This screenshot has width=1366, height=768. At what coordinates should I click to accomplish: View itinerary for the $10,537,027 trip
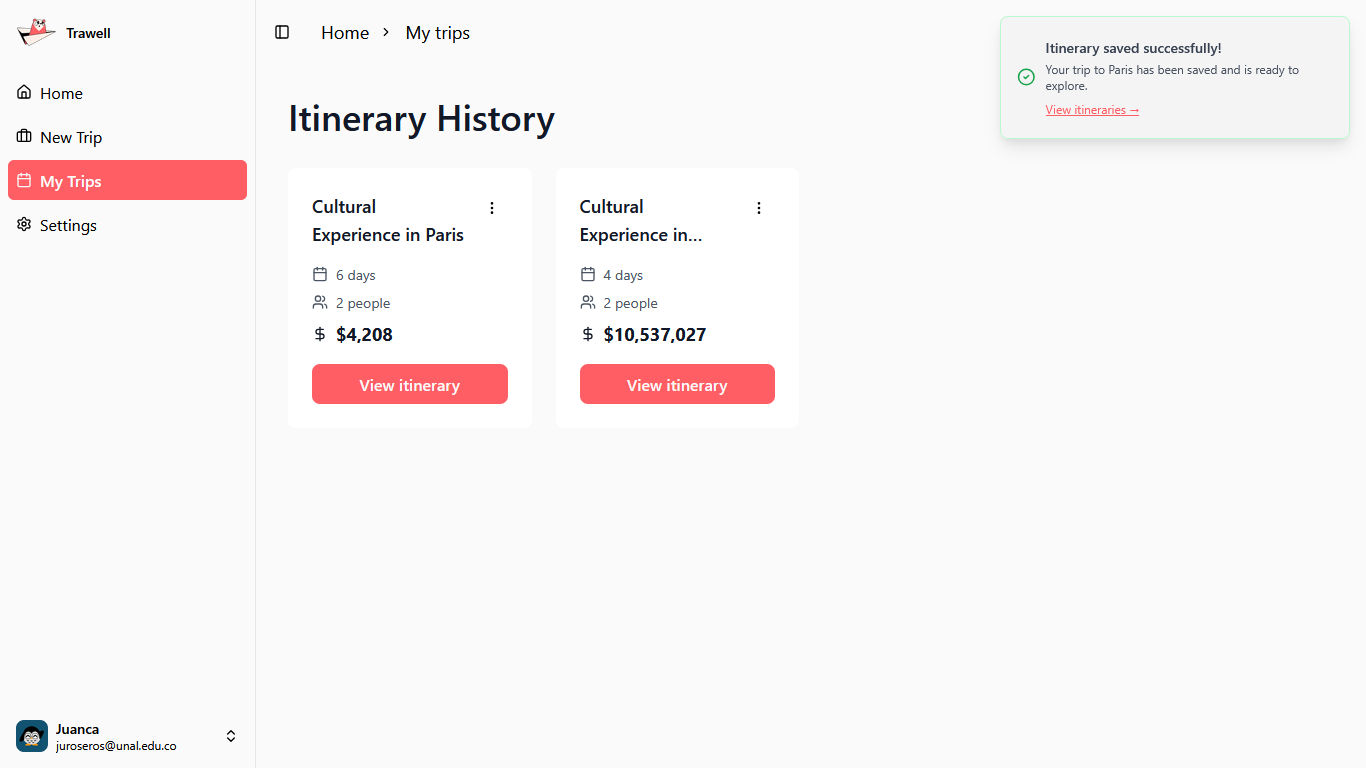tap(677, 385)
